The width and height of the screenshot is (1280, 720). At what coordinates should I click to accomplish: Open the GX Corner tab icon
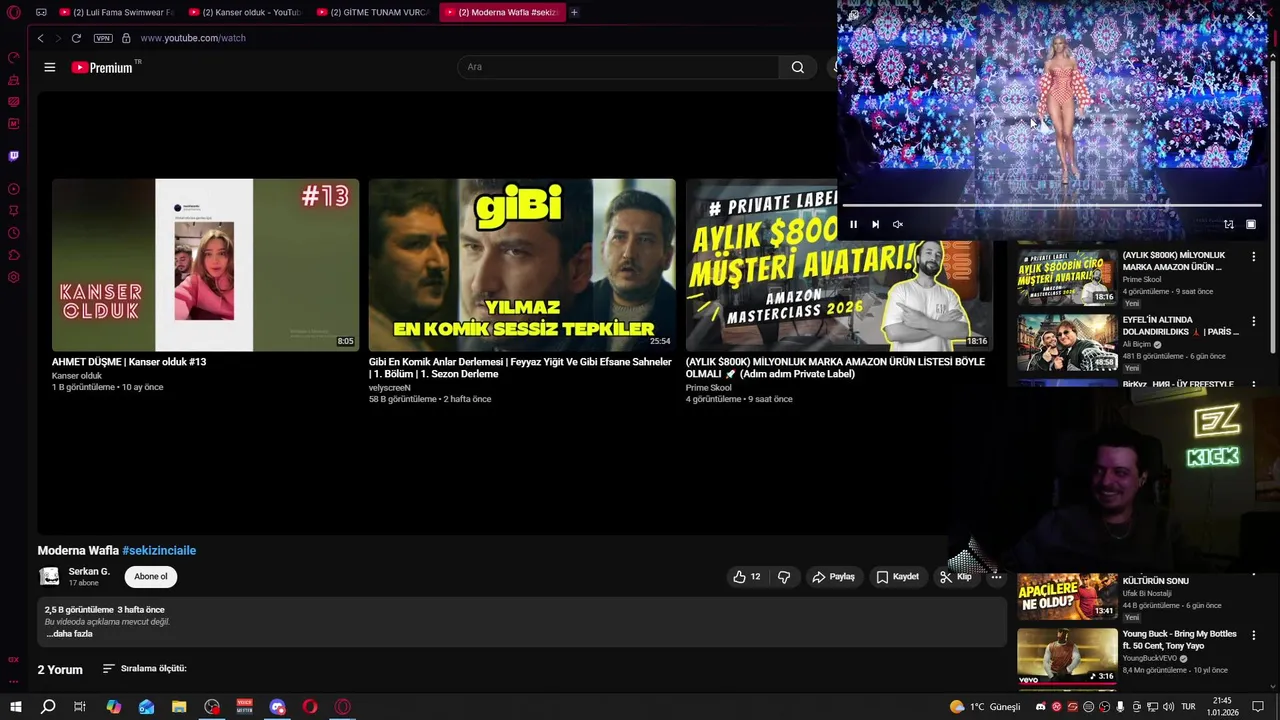click(41, 12)
